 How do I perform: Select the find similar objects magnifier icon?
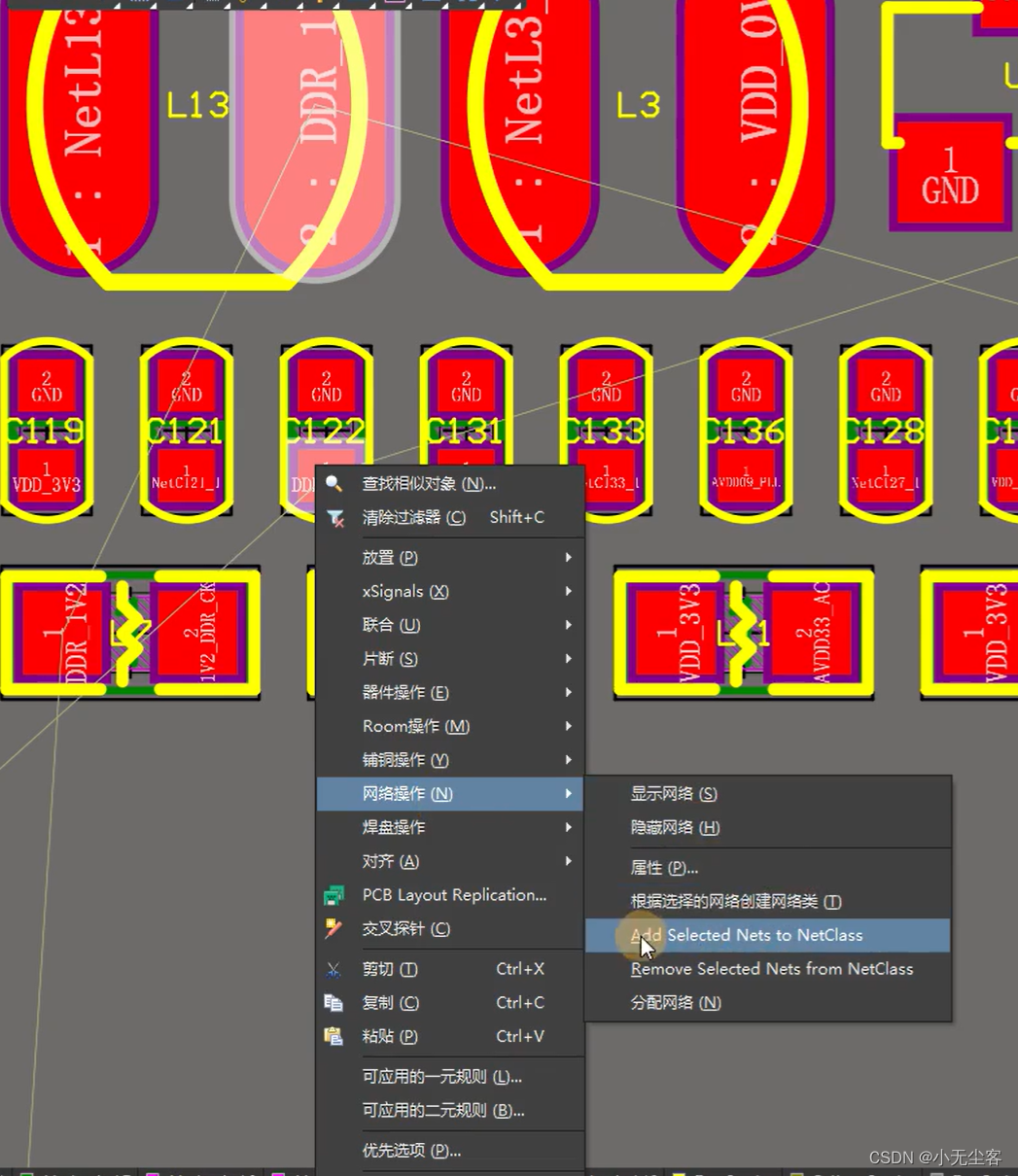click(333, 483)
